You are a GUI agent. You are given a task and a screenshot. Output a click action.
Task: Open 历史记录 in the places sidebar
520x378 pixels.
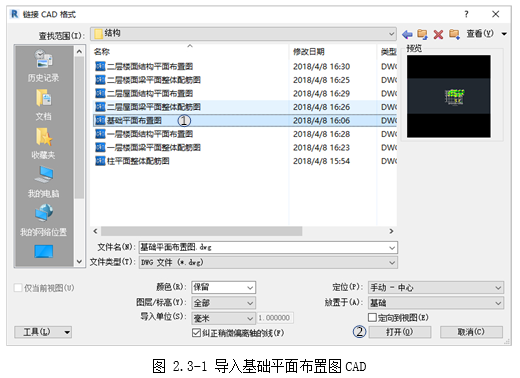click(x=44, y=66)
